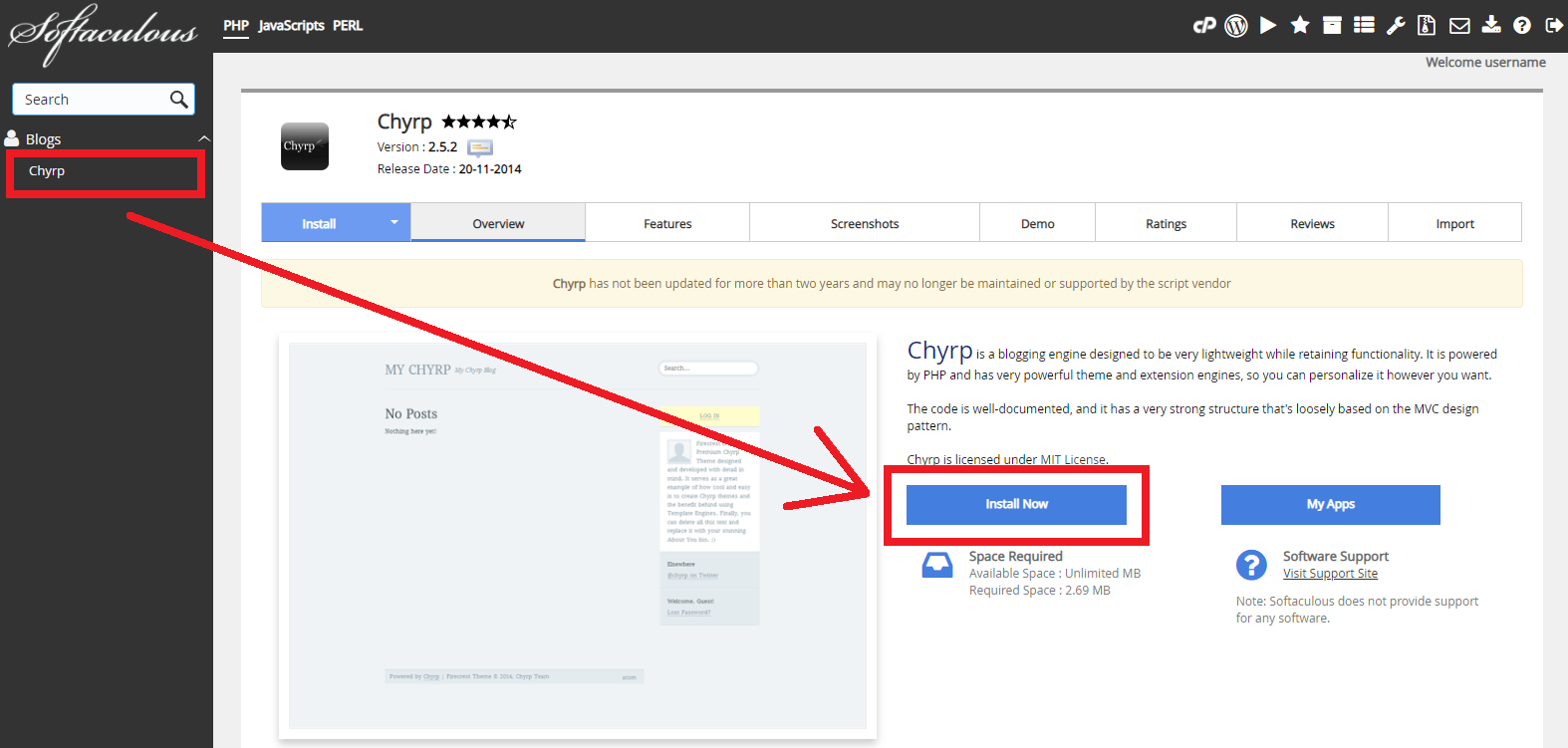
Task: Click the Install Now button
Action: coord(1016,504)
